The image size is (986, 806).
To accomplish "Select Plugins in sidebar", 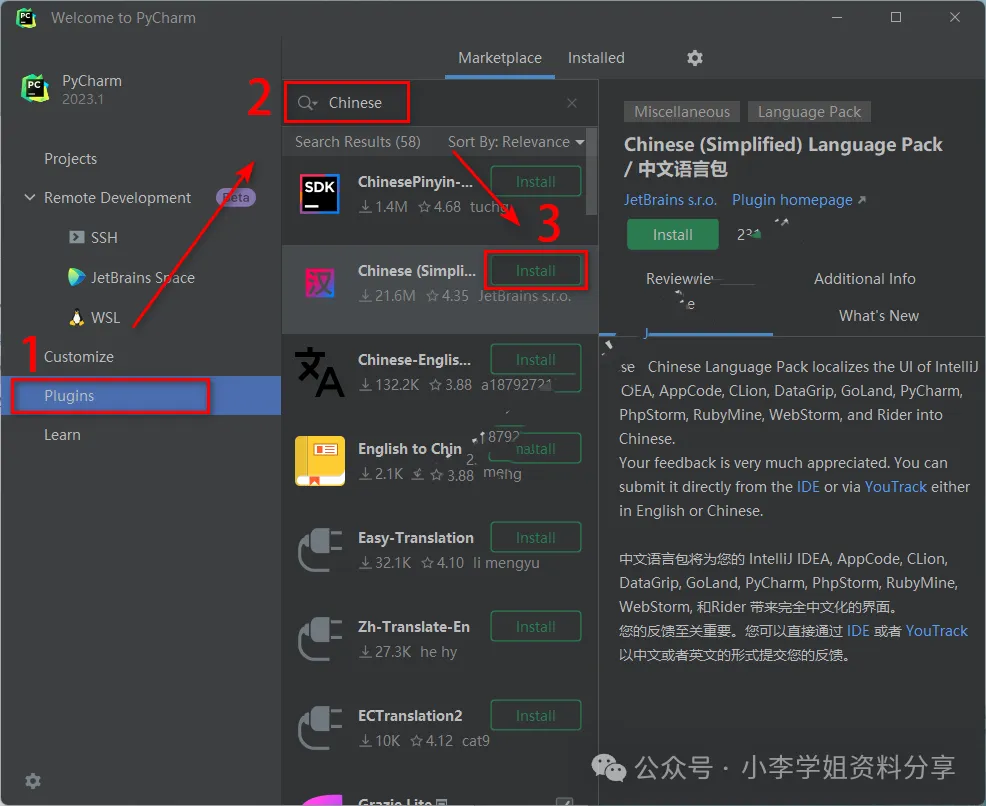I will (x=141, y=395).
